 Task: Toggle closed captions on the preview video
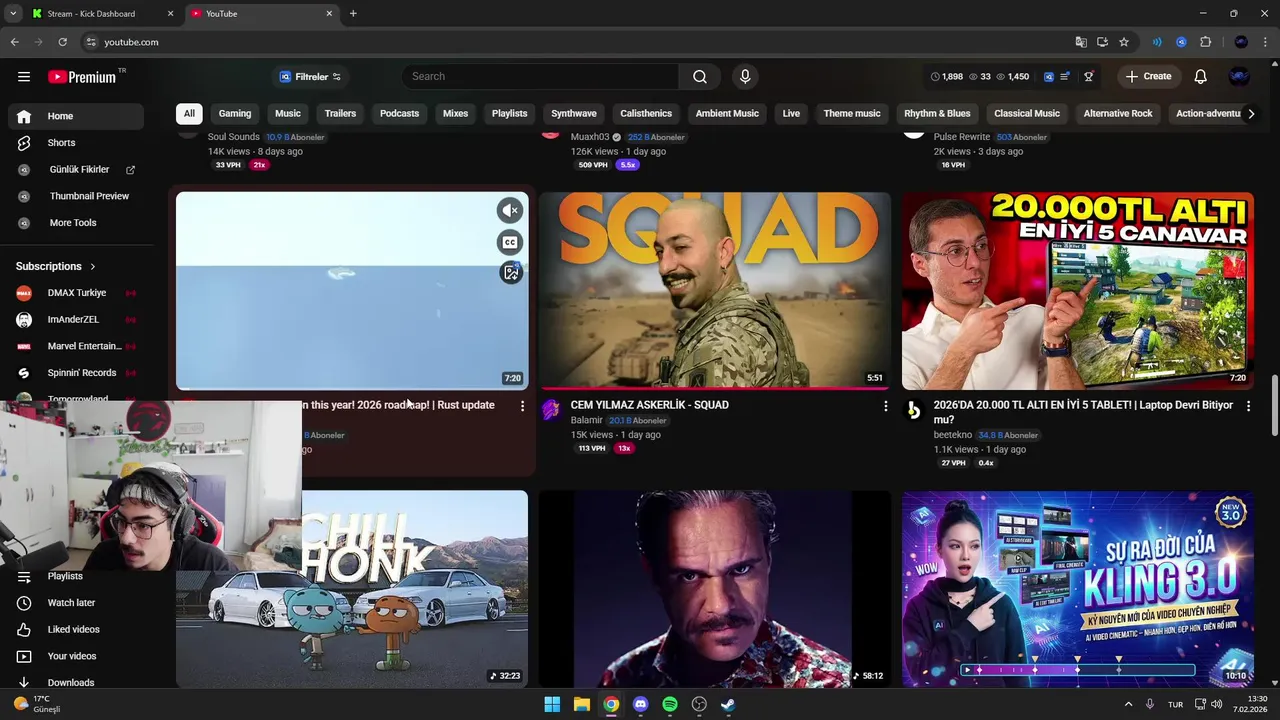pyautogui.click(x=510, y=242)
